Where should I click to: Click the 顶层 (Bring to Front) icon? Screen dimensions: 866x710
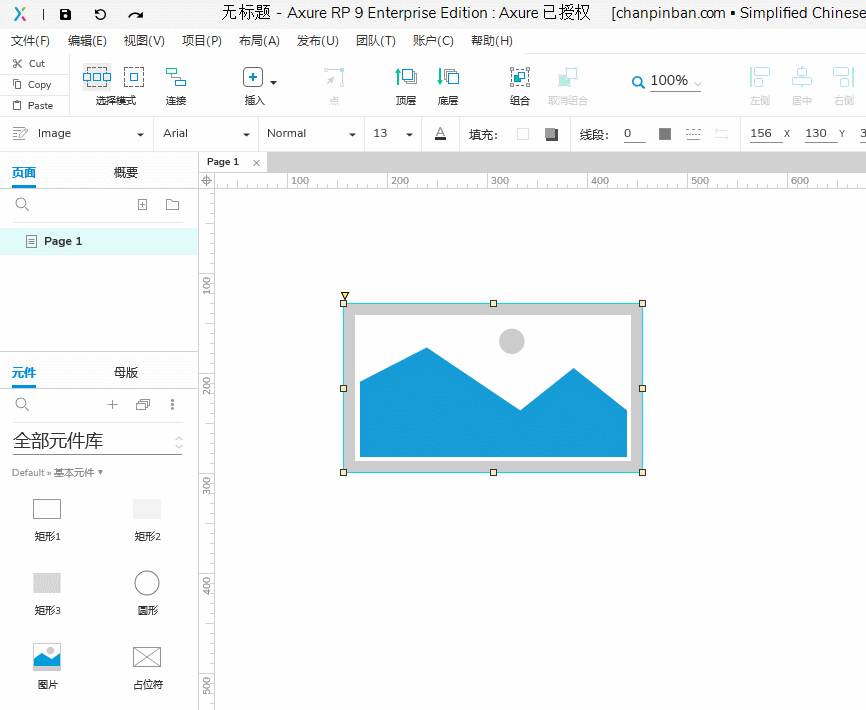[x=406, y=78]
